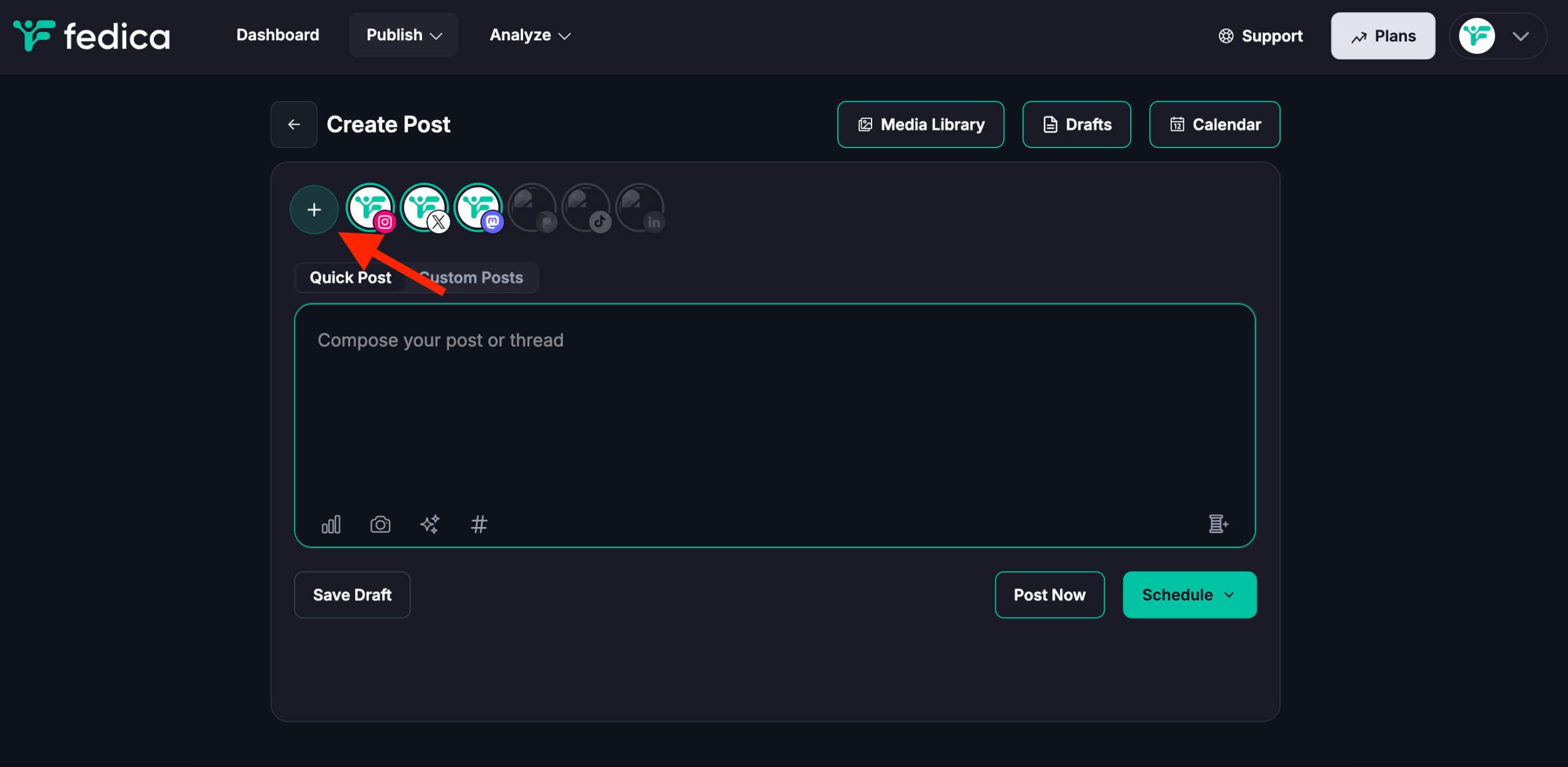
Task: Deselect the X account avatar
Action: point(423,207)
